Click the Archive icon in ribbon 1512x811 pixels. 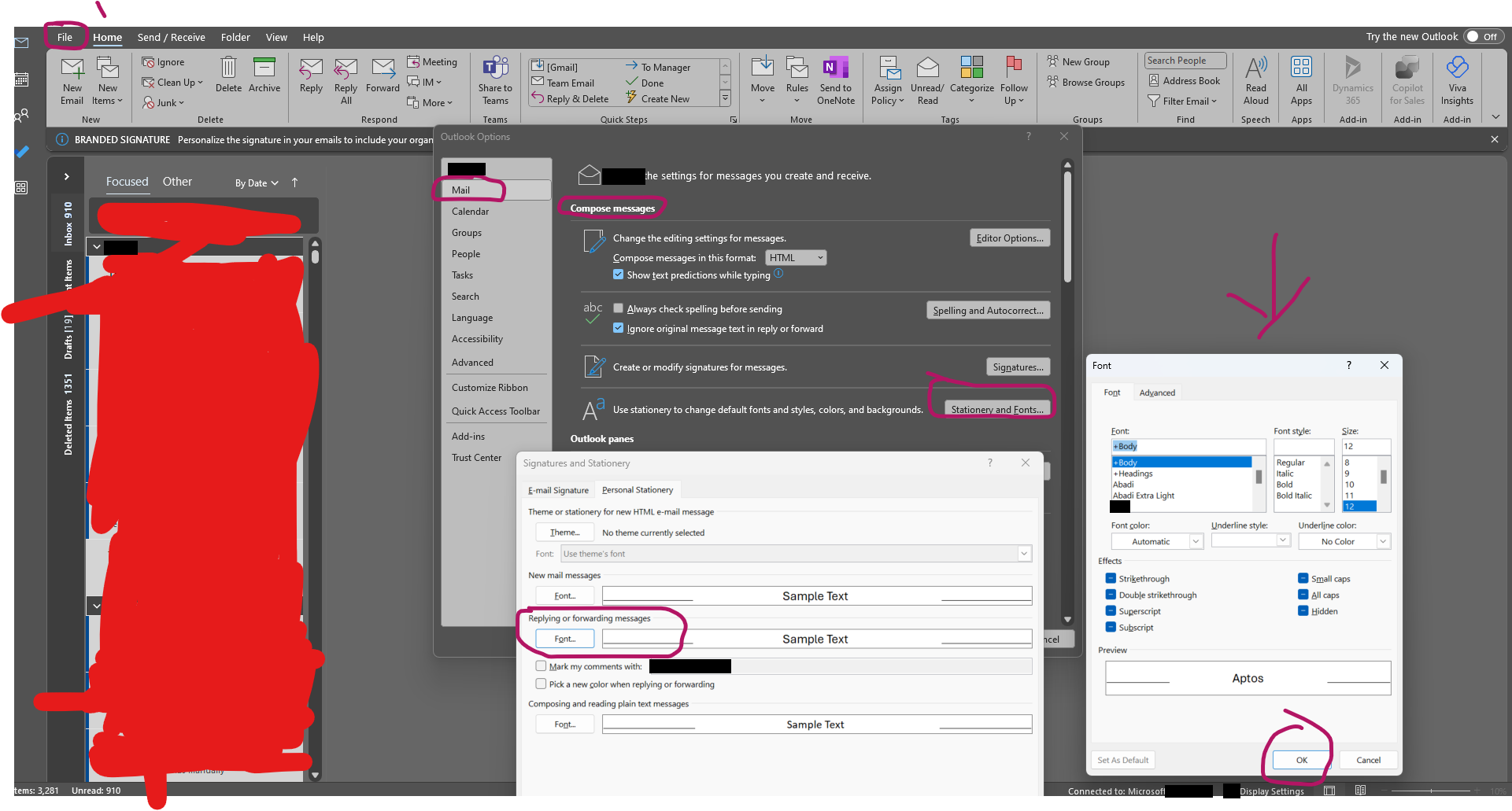pos(264,68)
